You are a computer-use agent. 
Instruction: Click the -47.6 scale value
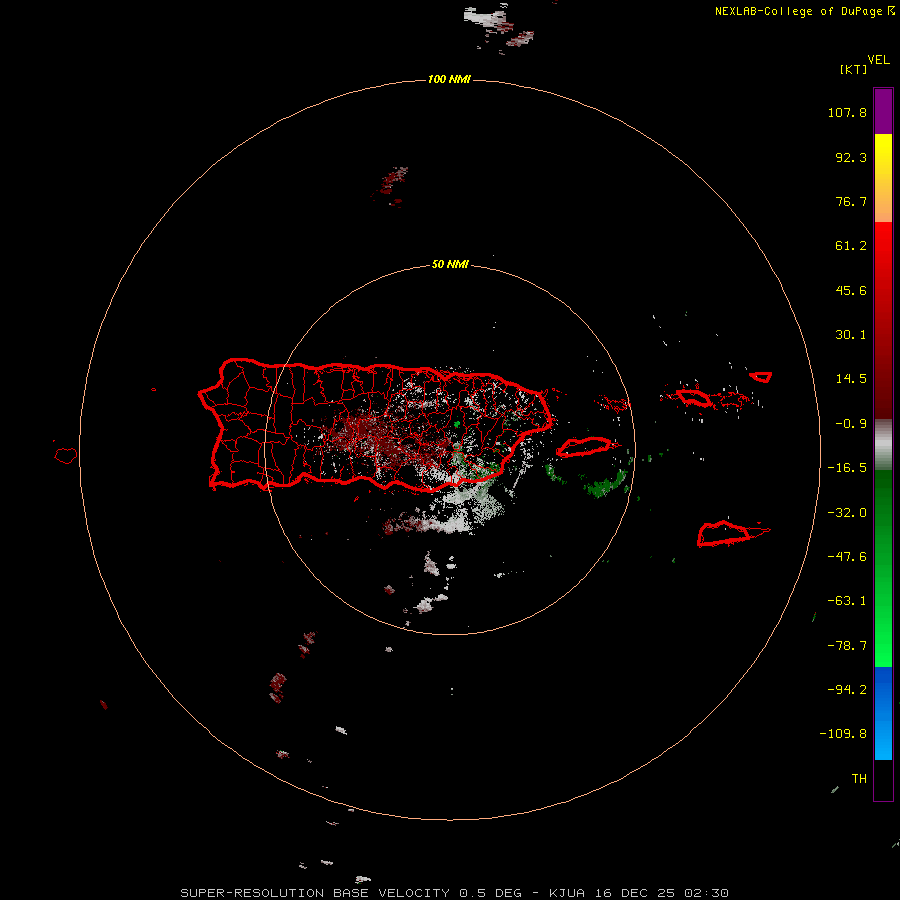(x=847, y=557)
